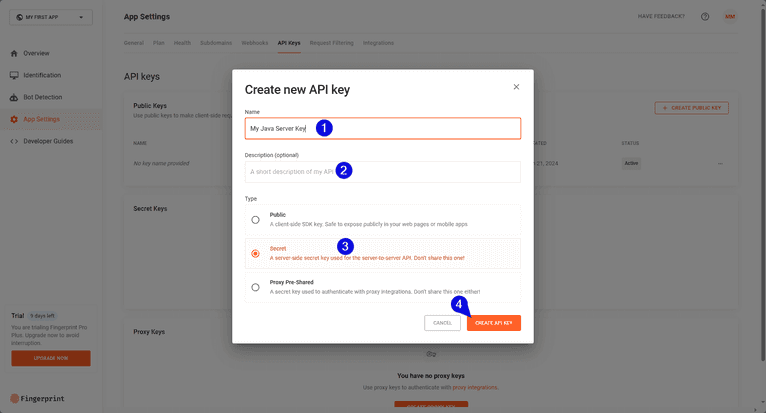
Task: Open the Request Filtering tab
Action: (x=331, y=43)
